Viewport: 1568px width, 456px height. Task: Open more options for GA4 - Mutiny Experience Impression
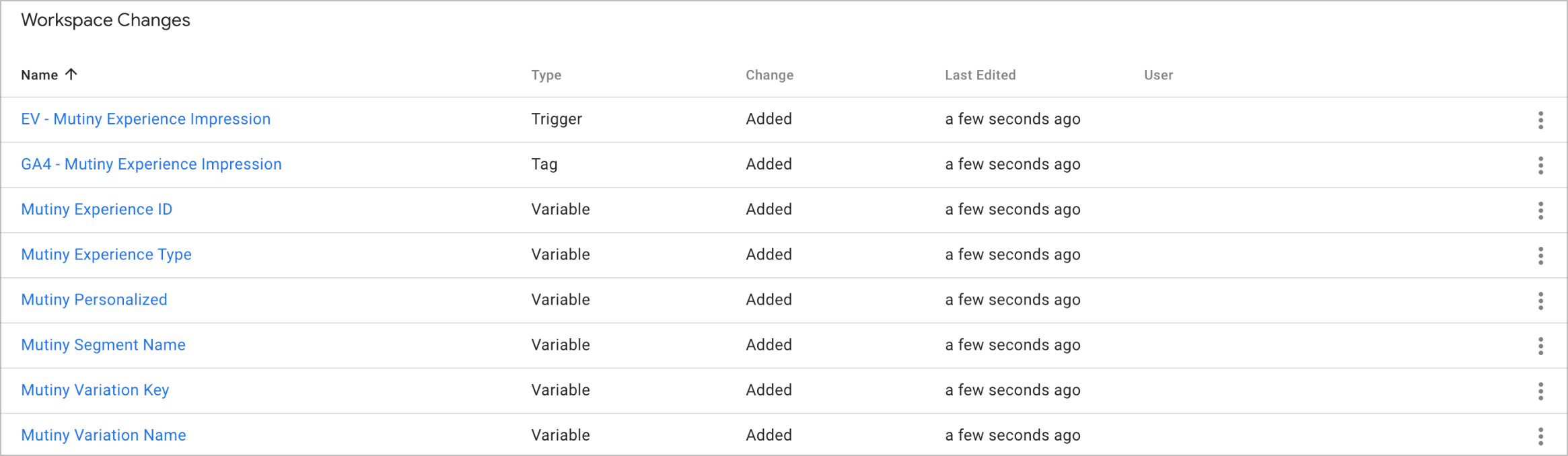click(x=1540, y=165)
